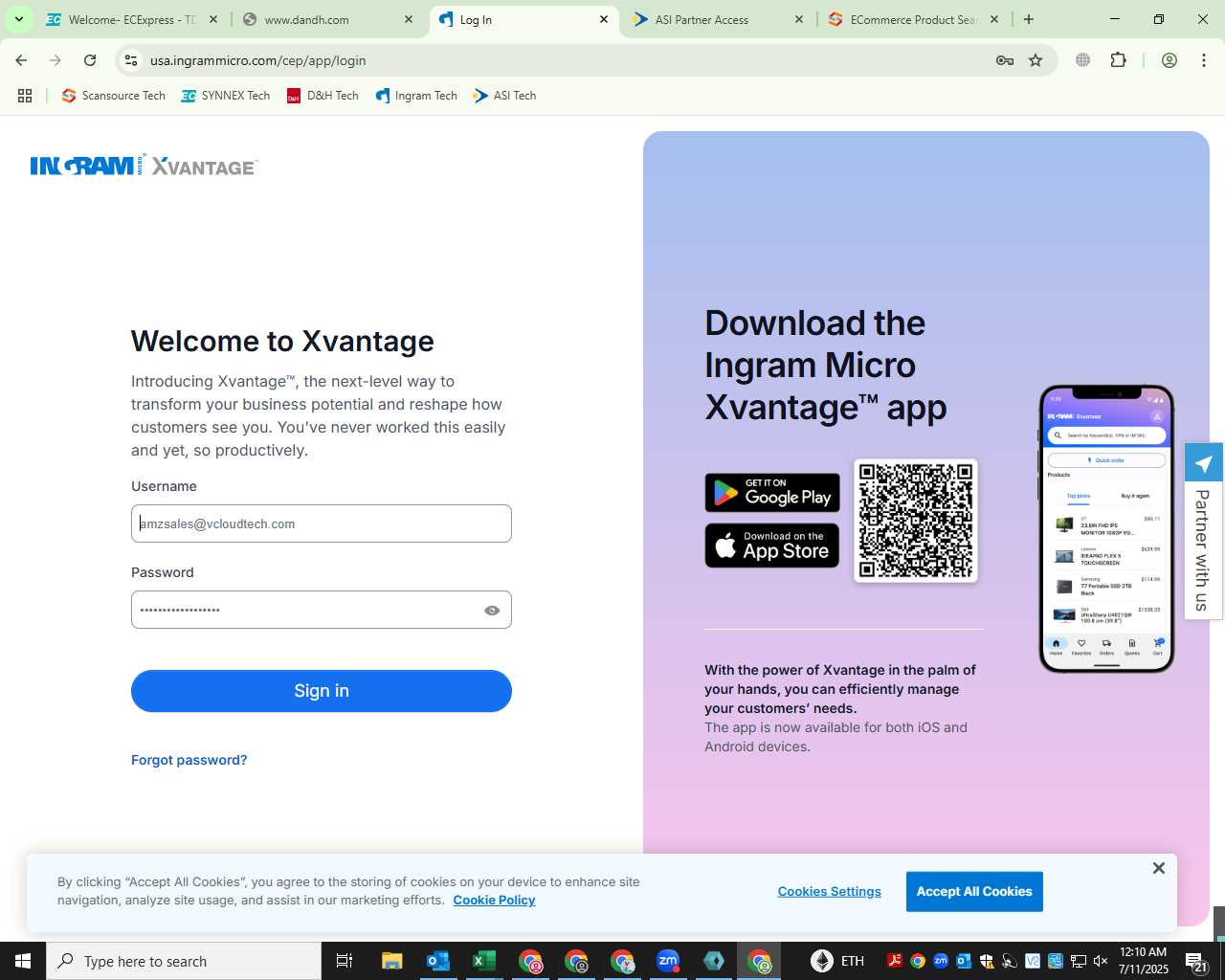Go back to the previous page
Viewport: 1225px width, 980px height.
point(21,60)
